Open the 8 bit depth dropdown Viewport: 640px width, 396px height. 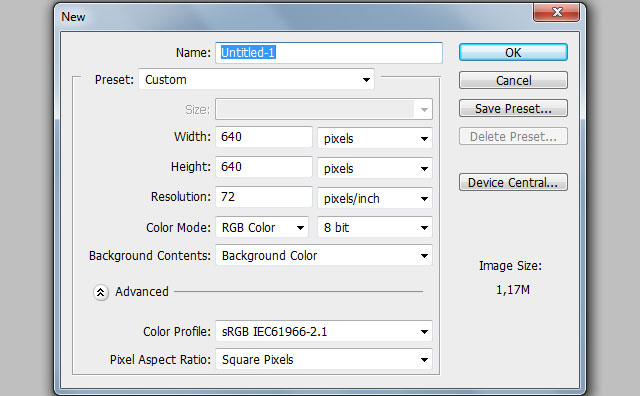pos(375,227)
